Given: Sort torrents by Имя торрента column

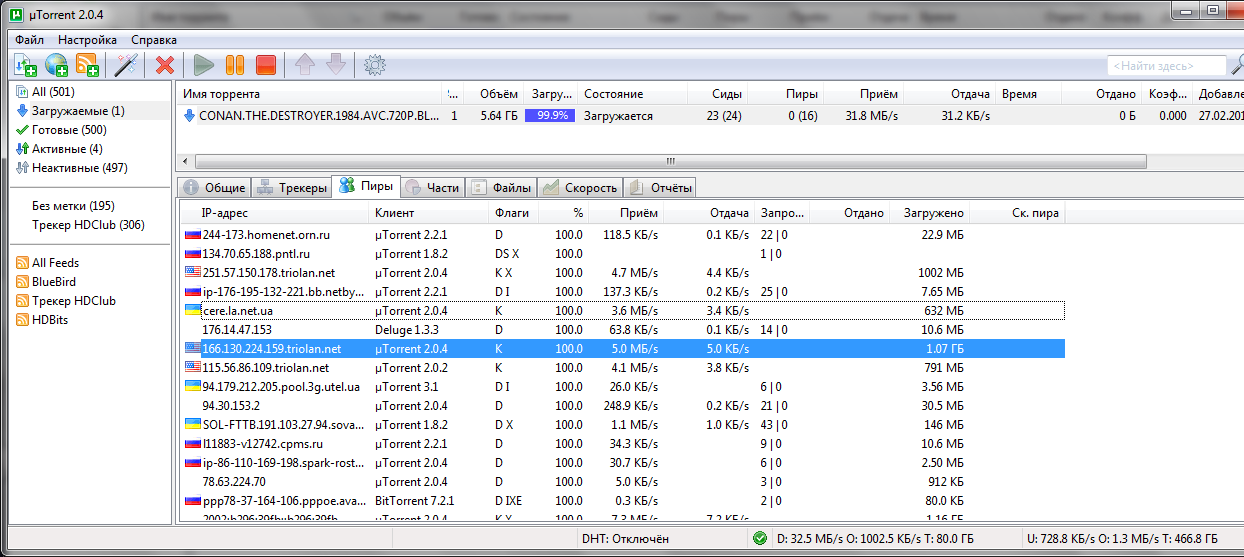Looking at the screenshot, I should click(x=308, y=94).
